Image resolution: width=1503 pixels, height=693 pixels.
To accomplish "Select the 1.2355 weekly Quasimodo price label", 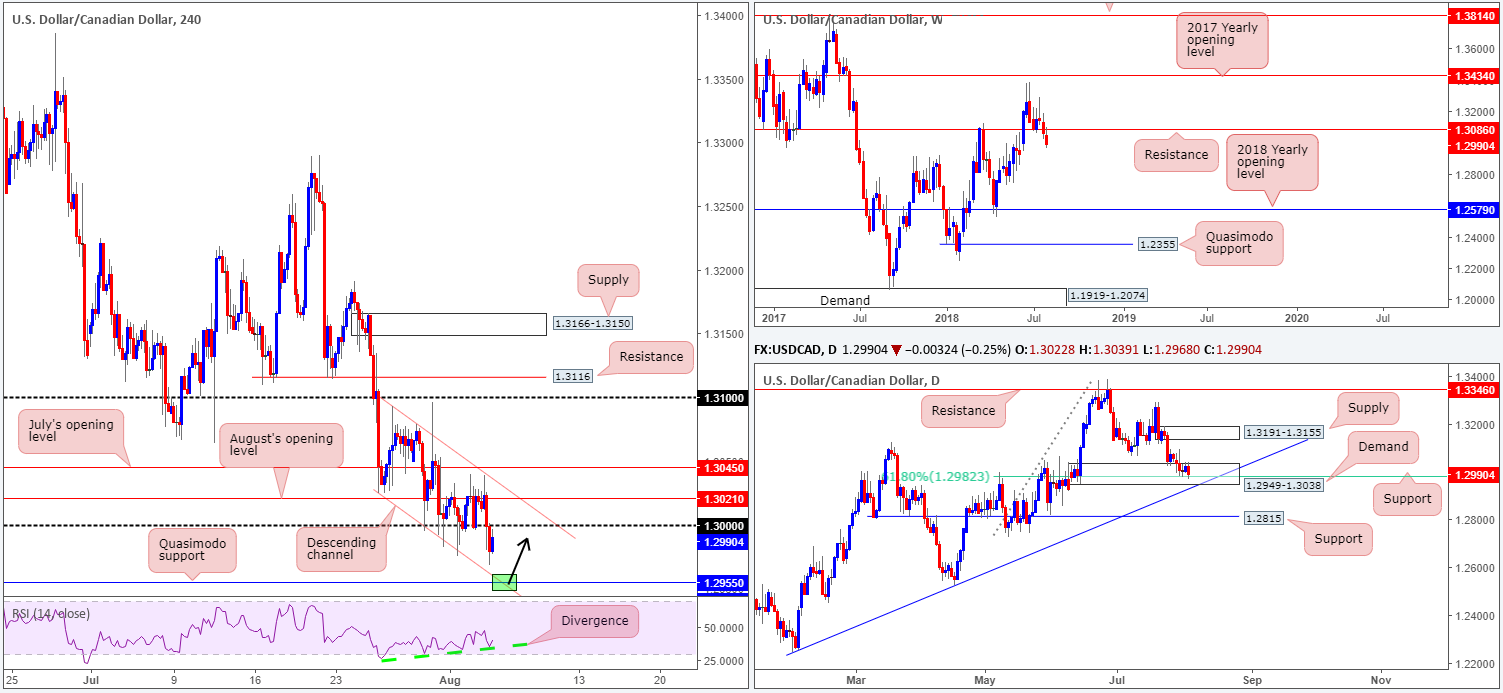I will 1158,244.
